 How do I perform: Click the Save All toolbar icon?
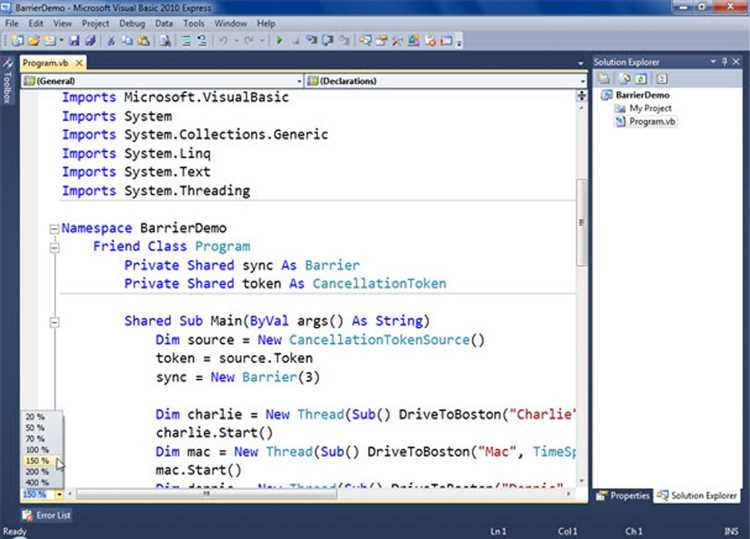coord(90,41)
